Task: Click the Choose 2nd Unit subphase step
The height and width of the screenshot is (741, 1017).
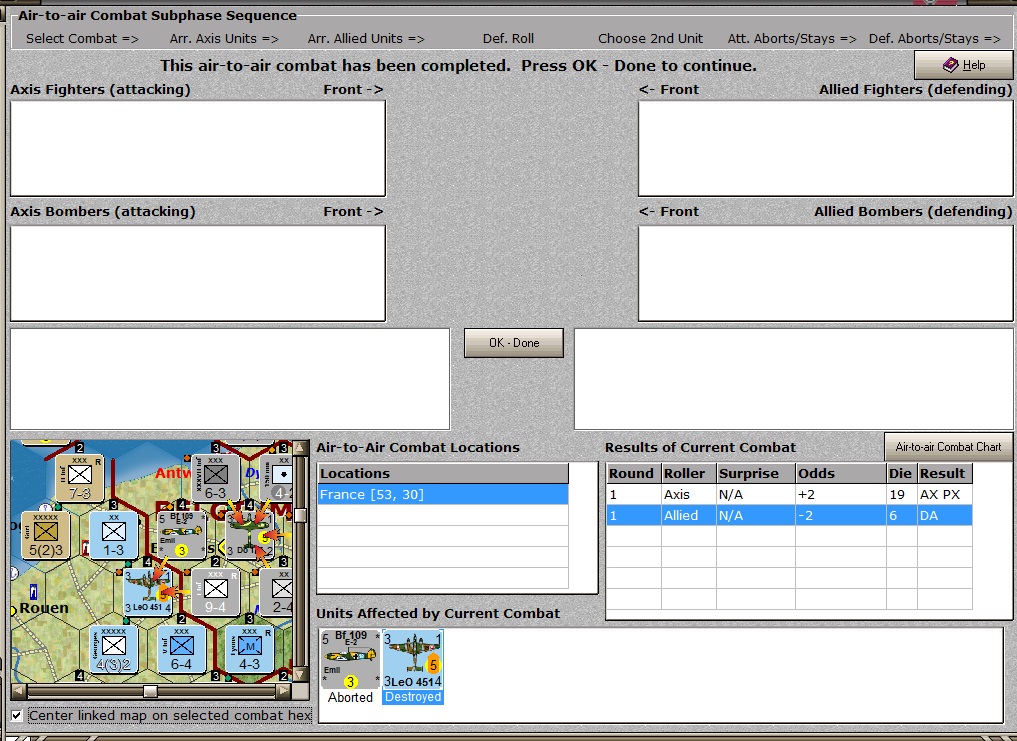Action: click(650, 38)
